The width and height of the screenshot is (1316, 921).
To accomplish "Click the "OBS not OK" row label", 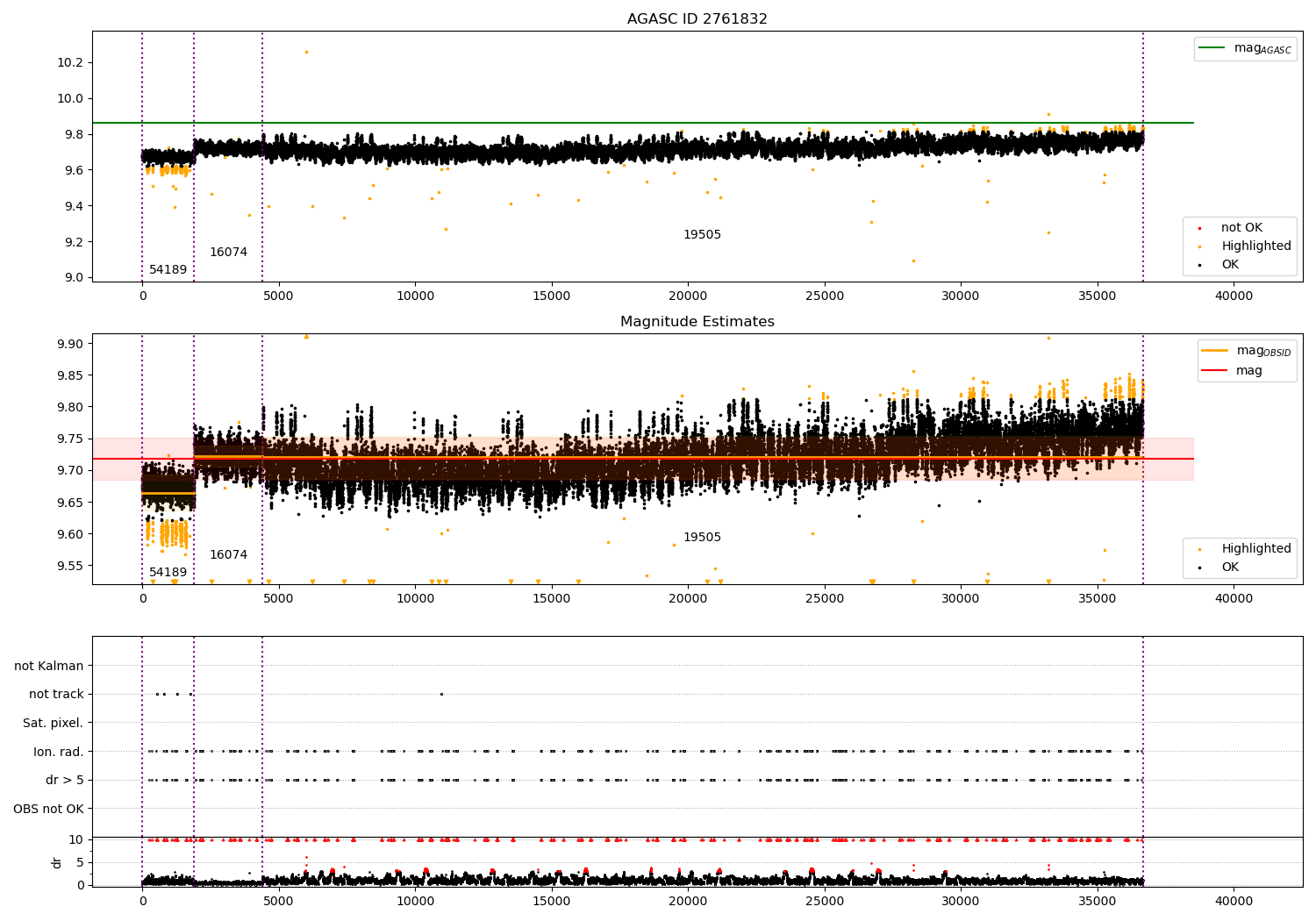I will coord(49,809).
